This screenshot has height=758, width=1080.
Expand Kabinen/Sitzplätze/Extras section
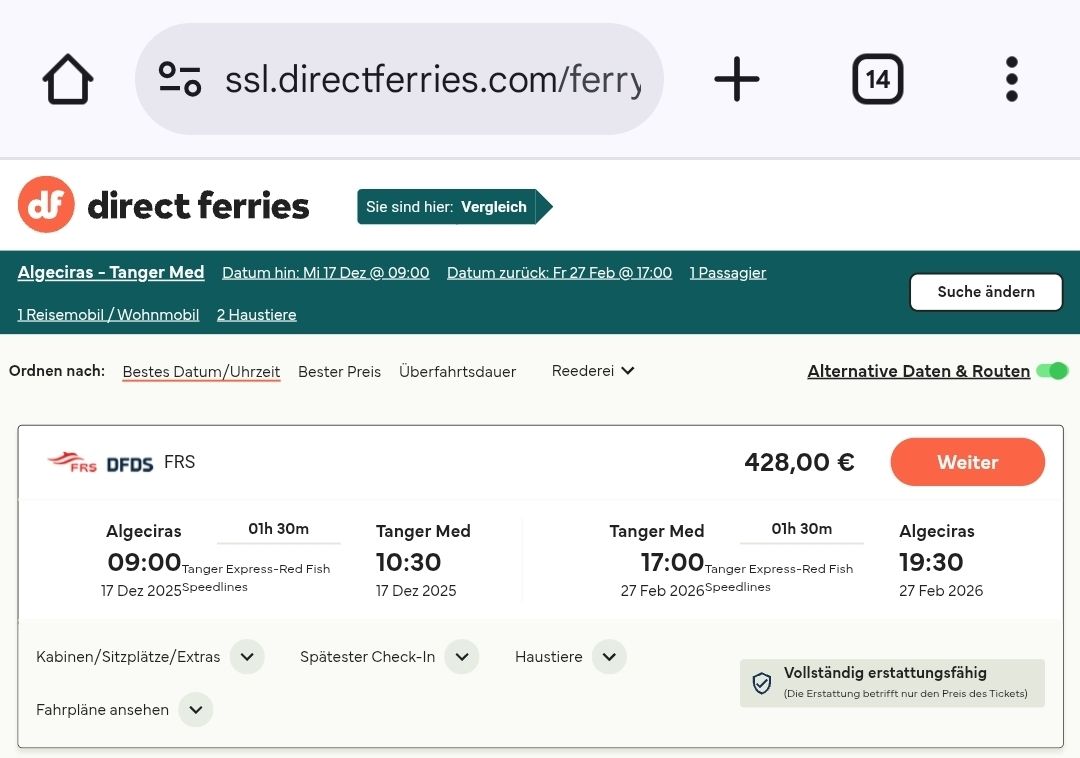click(247, 657)
